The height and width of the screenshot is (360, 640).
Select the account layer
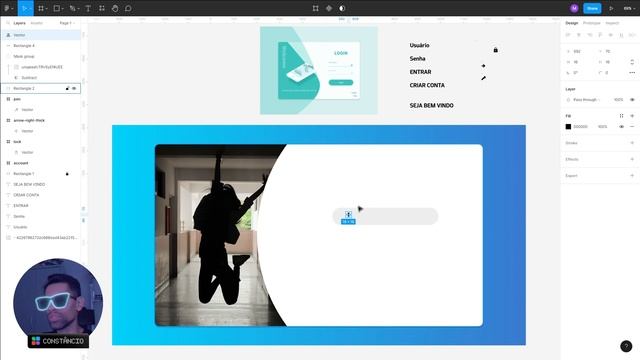(x=41, y=163)
